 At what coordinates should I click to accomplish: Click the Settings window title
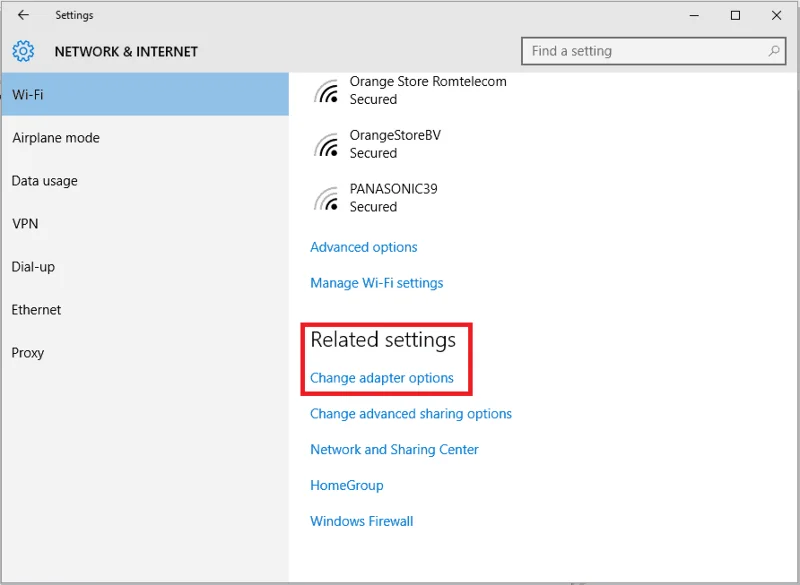[x=74, y=15]
